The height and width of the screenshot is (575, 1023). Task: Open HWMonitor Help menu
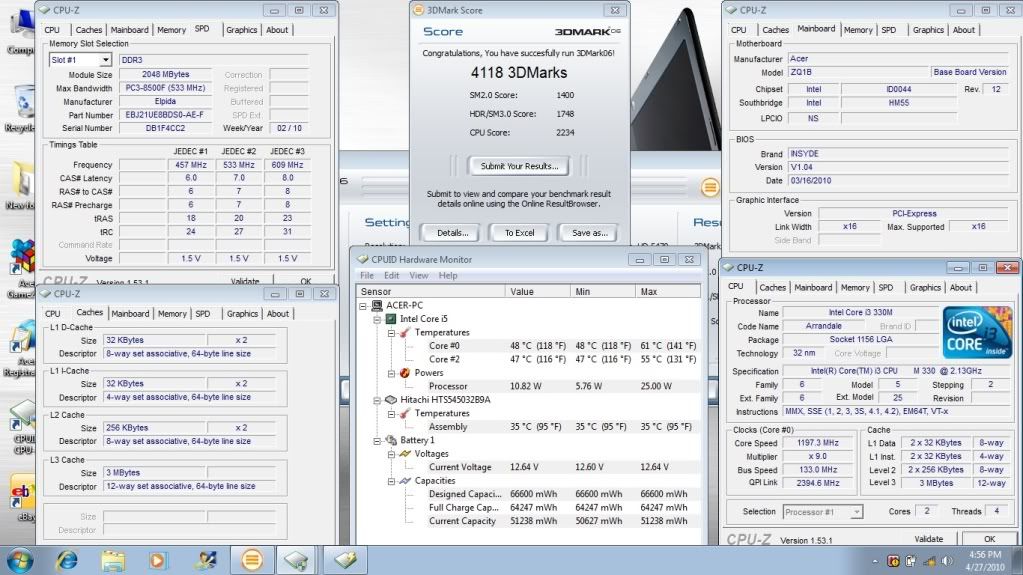point(448,275)
